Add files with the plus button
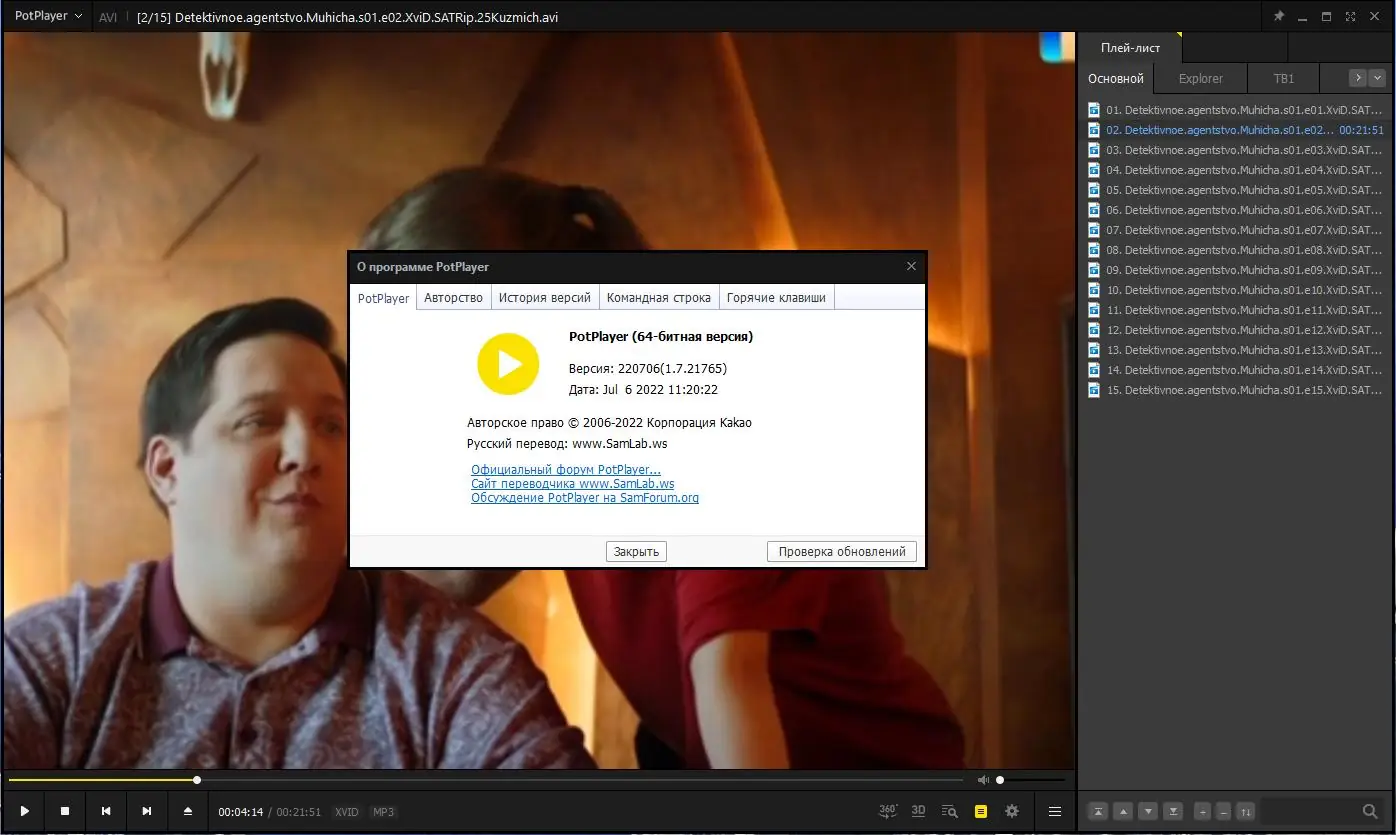 [1202, 811]
